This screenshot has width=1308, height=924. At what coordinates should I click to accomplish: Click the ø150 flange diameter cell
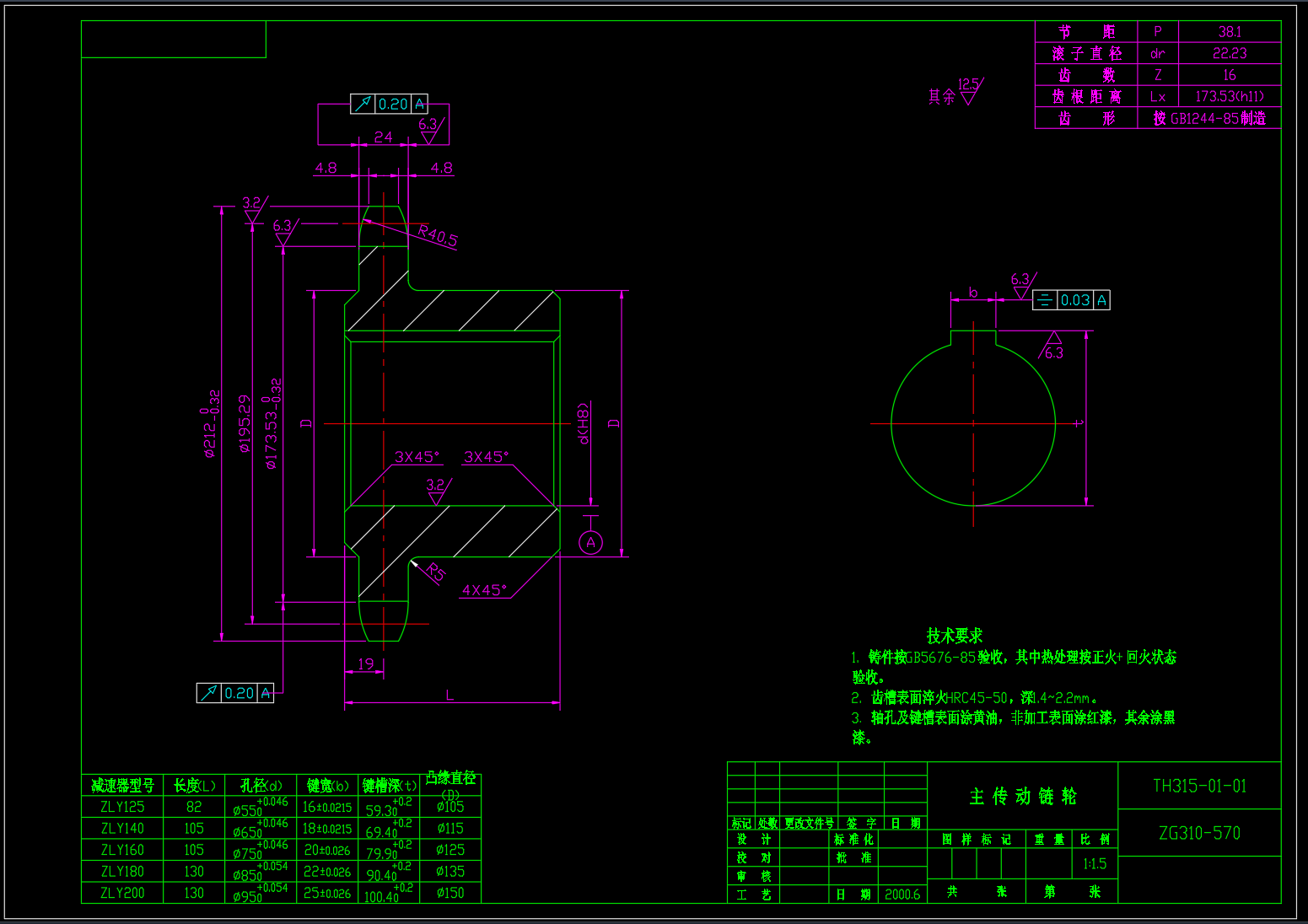tap(450, 893)
